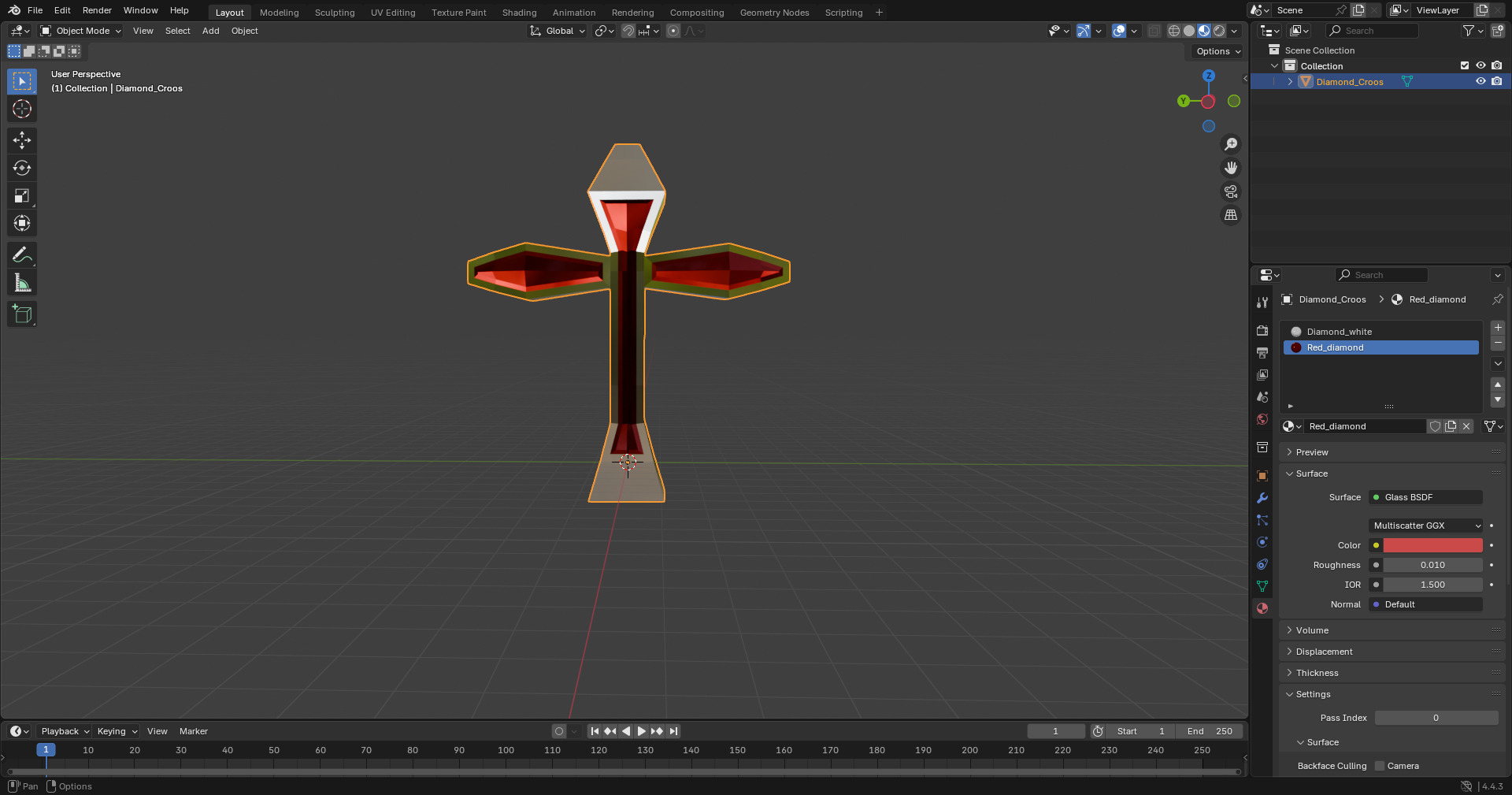Activate the Move tool

[x=22, y=140]
